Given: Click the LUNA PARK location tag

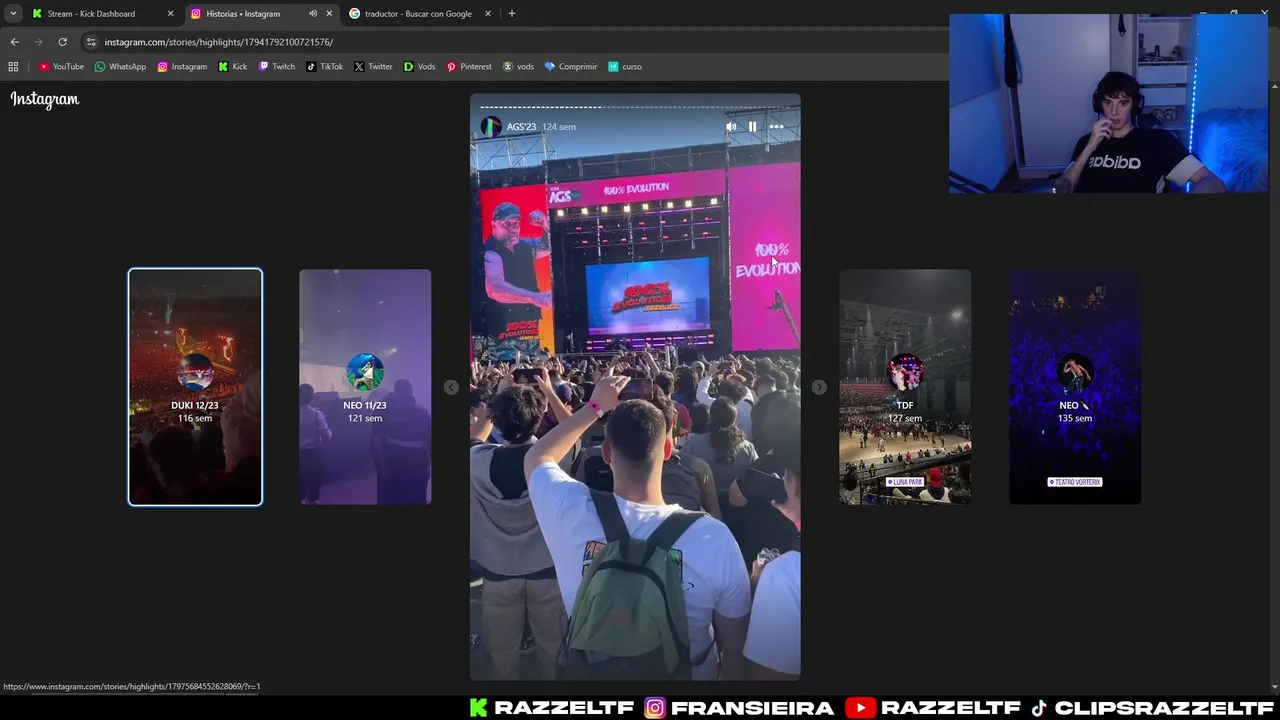Looking at the screenshot, I should tap(905, 482).
